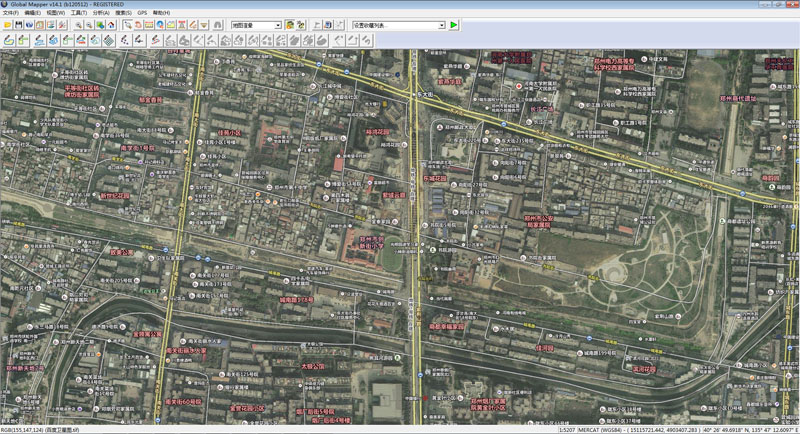The width and height of the screenshot is (800, 434).
Task: Restore the home view with the house icon
Action: [111, 25]
